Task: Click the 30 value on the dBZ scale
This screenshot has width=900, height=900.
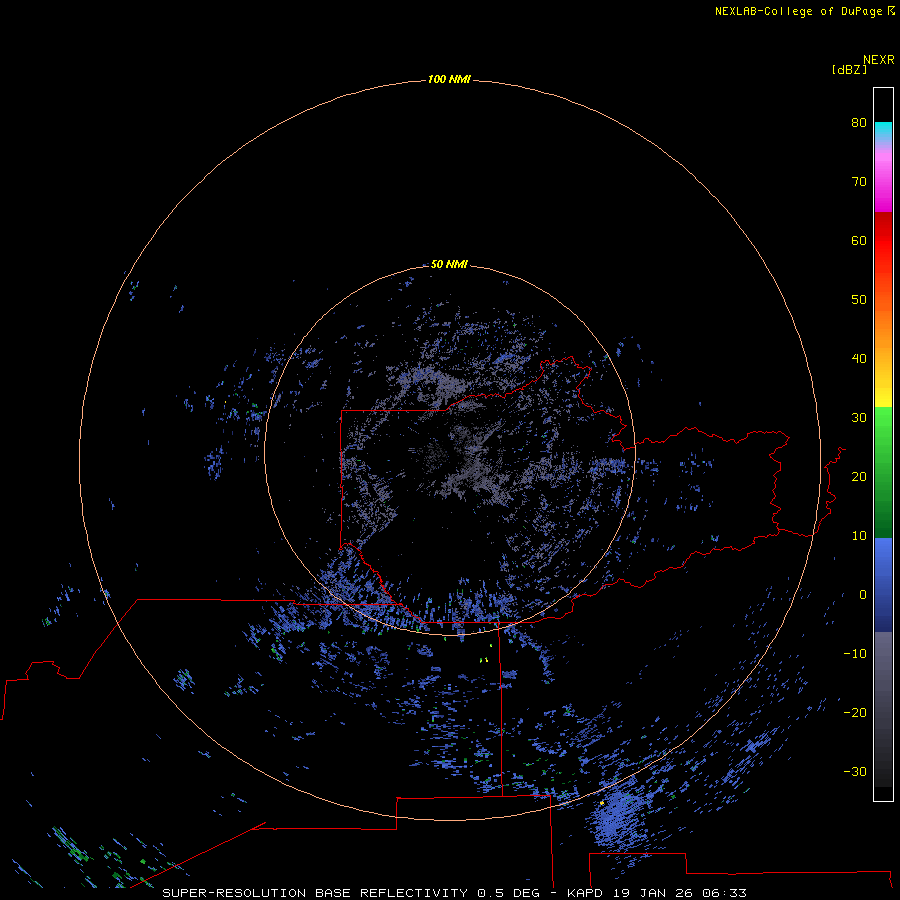Action: (859, 417)
